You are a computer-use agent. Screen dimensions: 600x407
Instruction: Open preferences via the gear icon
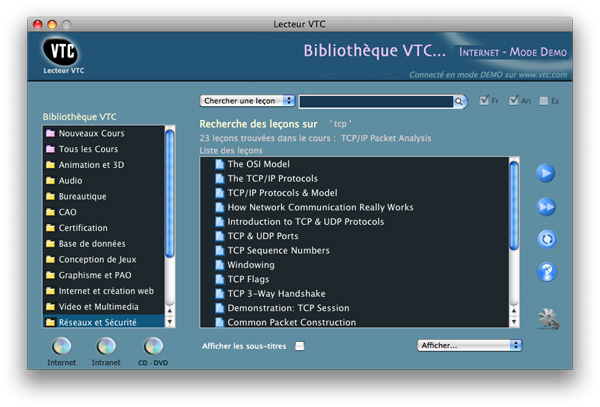548,319
